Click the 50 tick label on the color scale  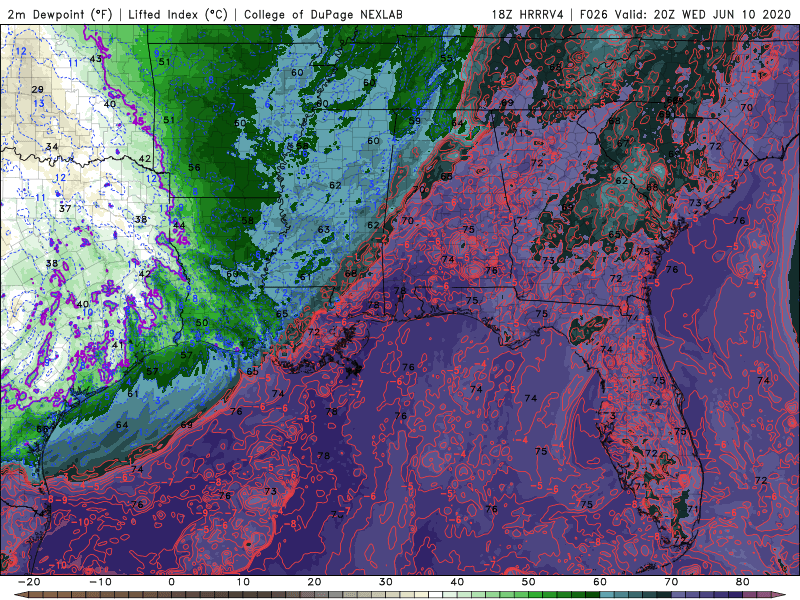pos(529,582)
